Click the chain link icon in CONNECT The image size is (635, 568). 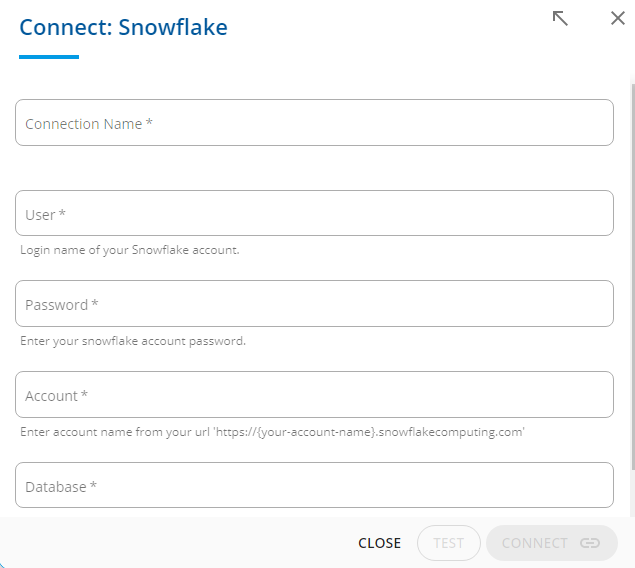(x=589, y=542)
